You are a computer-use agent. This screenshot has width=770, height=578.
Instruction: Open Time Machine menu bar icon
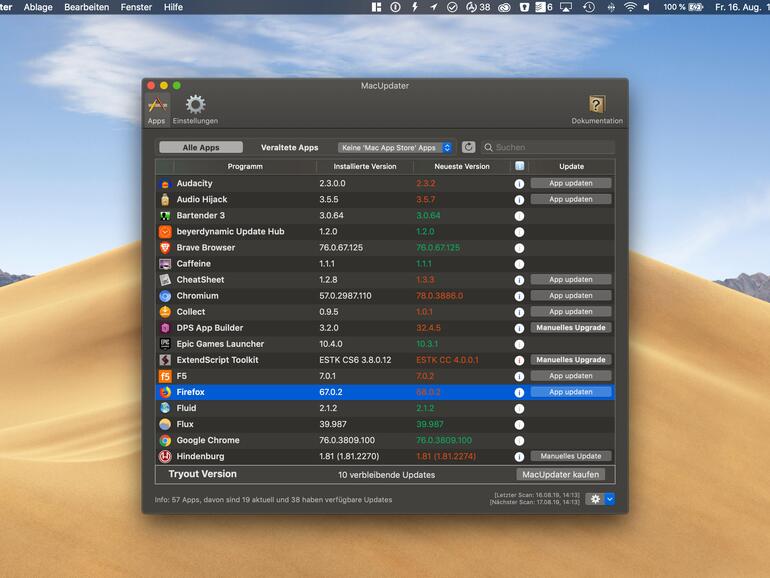[x=589, y=7]
